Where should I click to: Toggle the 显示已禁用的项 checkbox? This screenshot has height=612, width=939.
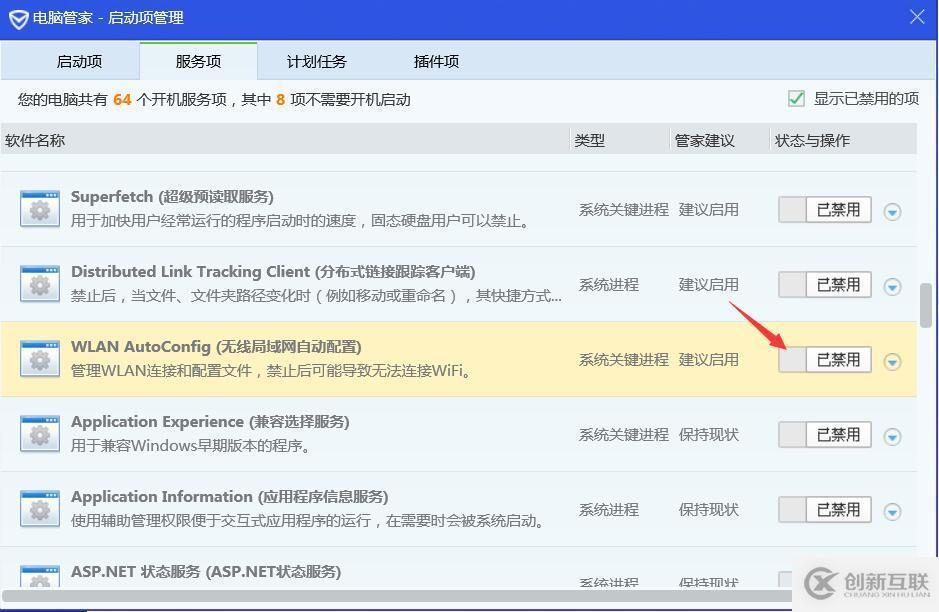tap(796, 99)
